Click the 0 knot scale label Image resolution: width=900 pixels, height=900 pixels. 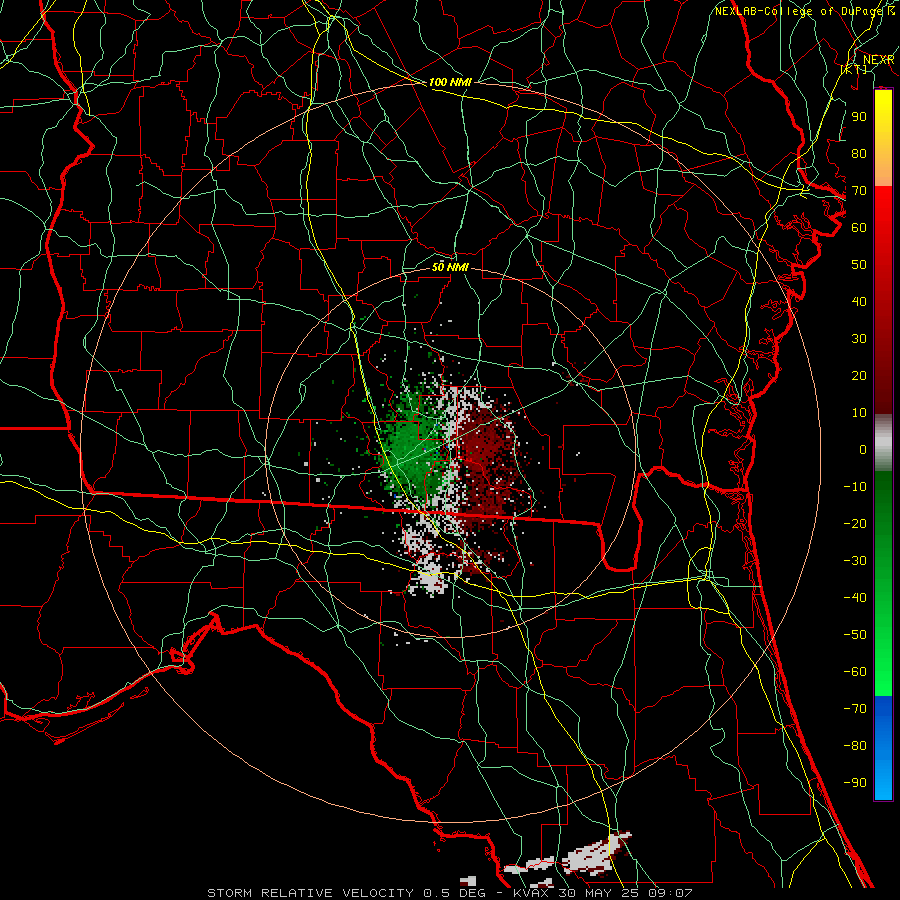pos(863,449)
